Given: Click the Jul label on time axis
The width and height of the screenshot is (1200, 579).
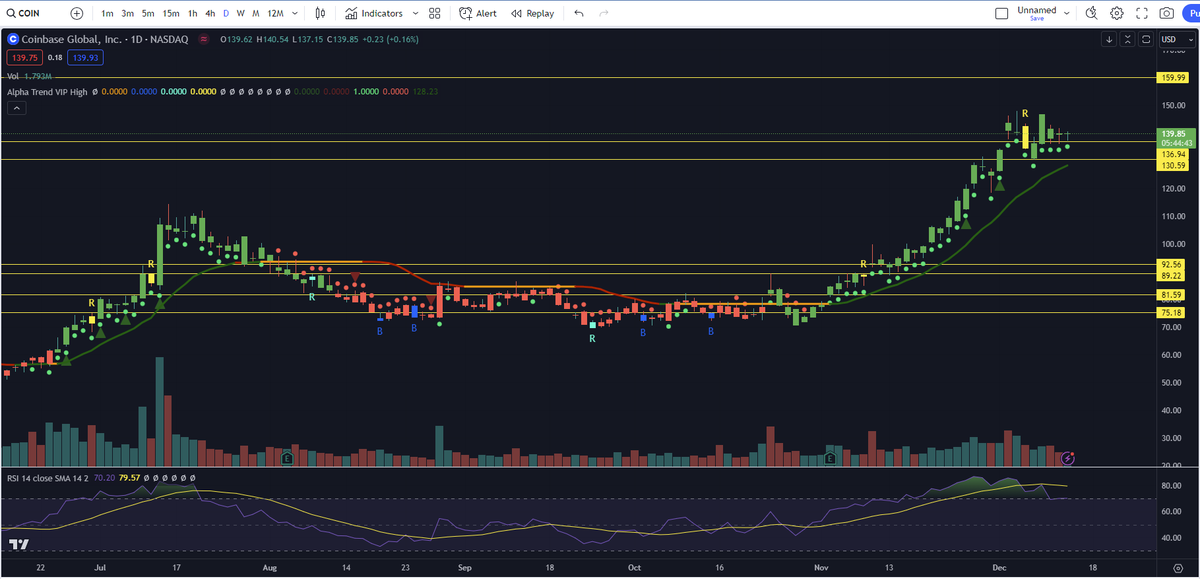Looking at the screenshot, I should [x=99, y=567].
